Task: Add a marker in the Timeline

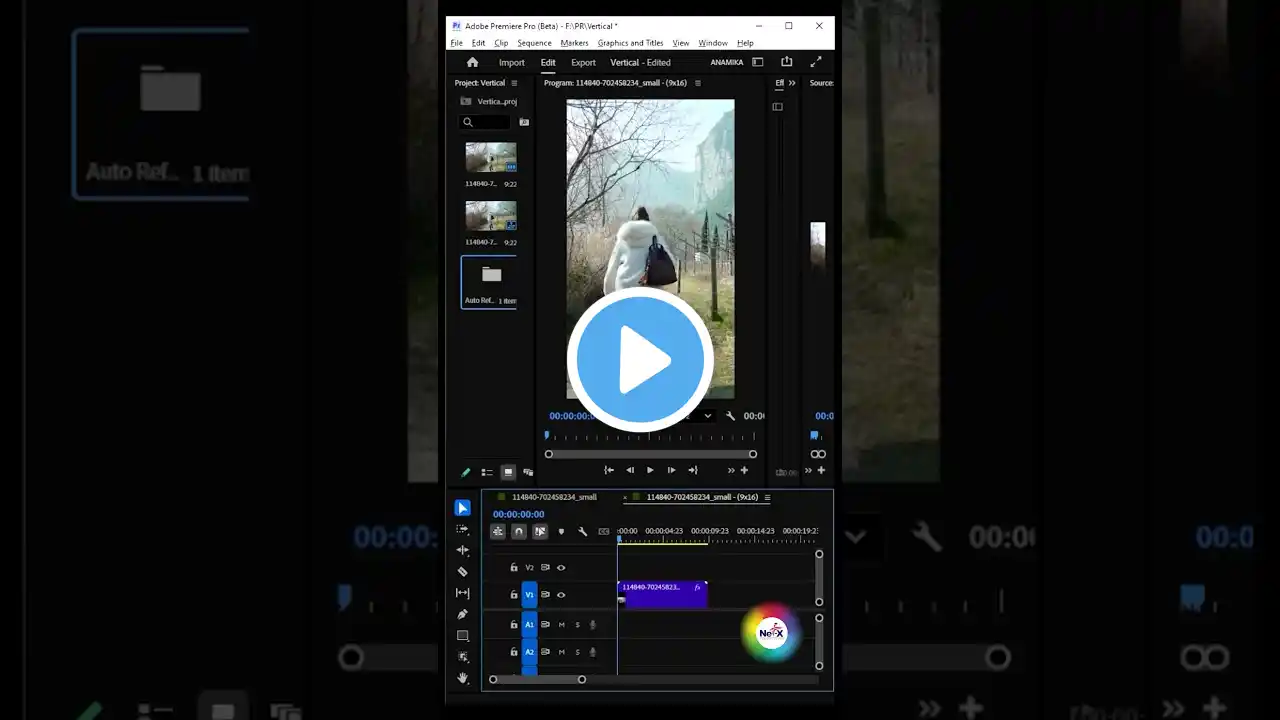Action: [x=561, y=532]
